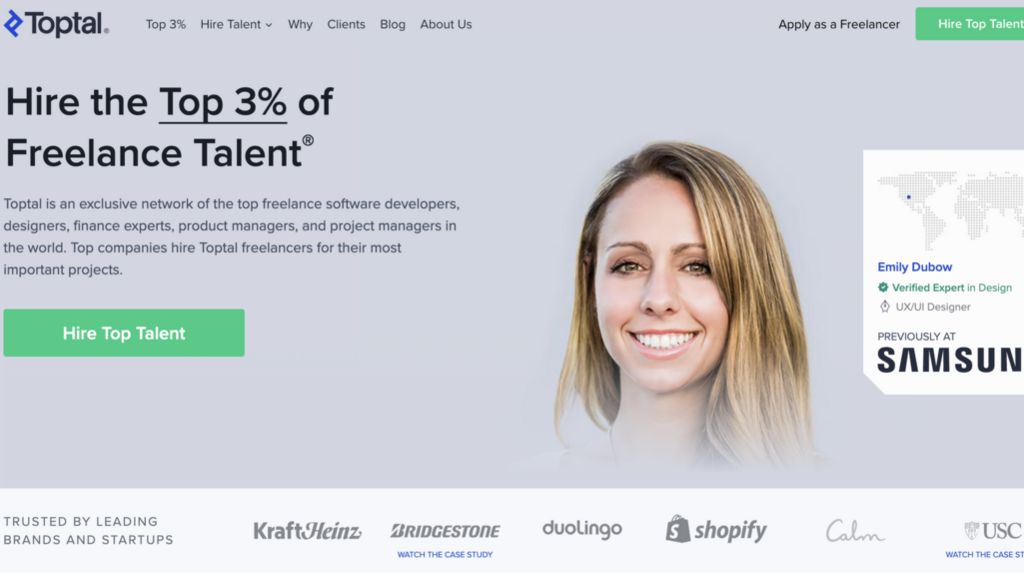The image size is (1024, 576).
Task: Select the Calm brand logo
Action: [x=855, y=530]
